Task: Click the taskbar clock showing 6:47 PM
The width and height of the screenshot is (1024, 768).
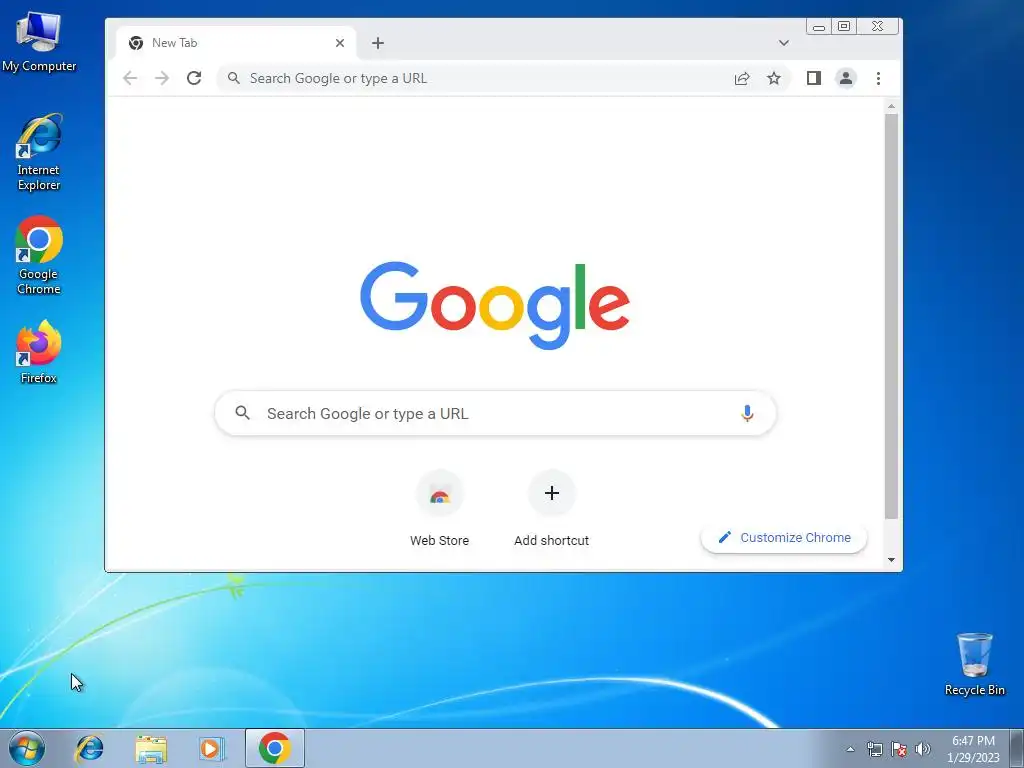Action: pyautogui.click(x=973, y=749)
